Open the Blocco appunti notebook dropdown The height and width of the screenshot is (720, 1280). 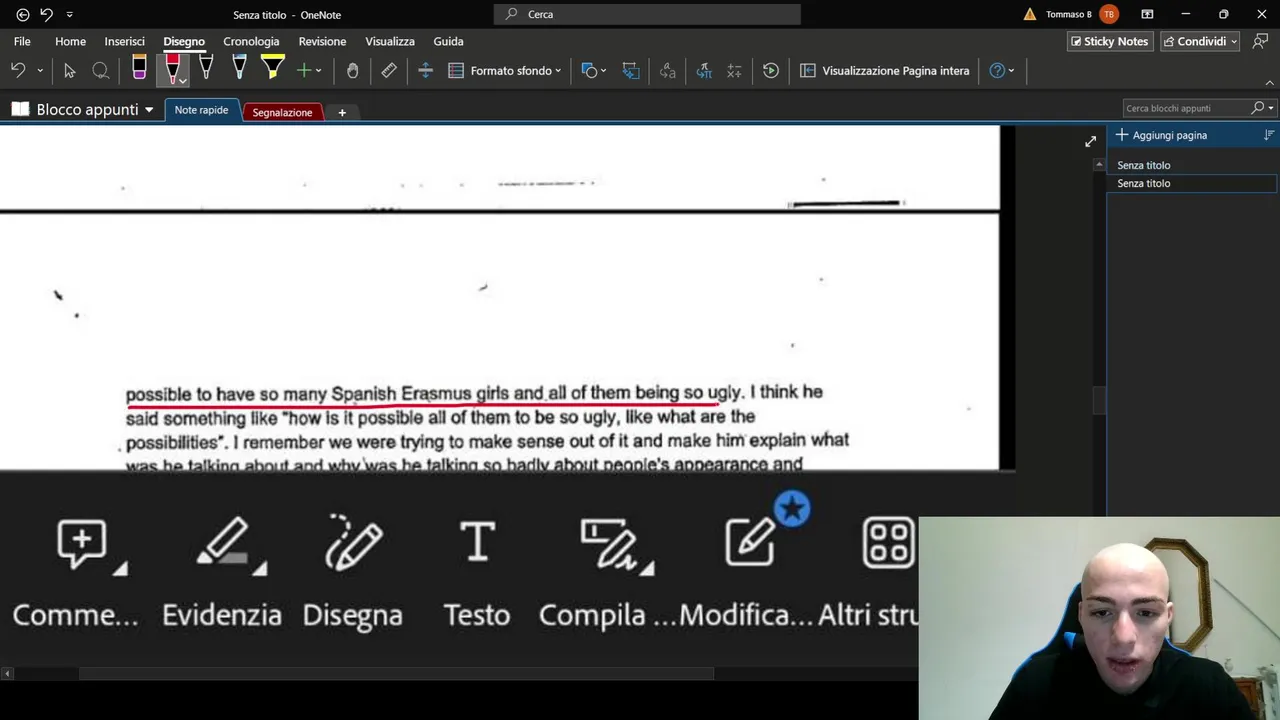coord(83,110)
